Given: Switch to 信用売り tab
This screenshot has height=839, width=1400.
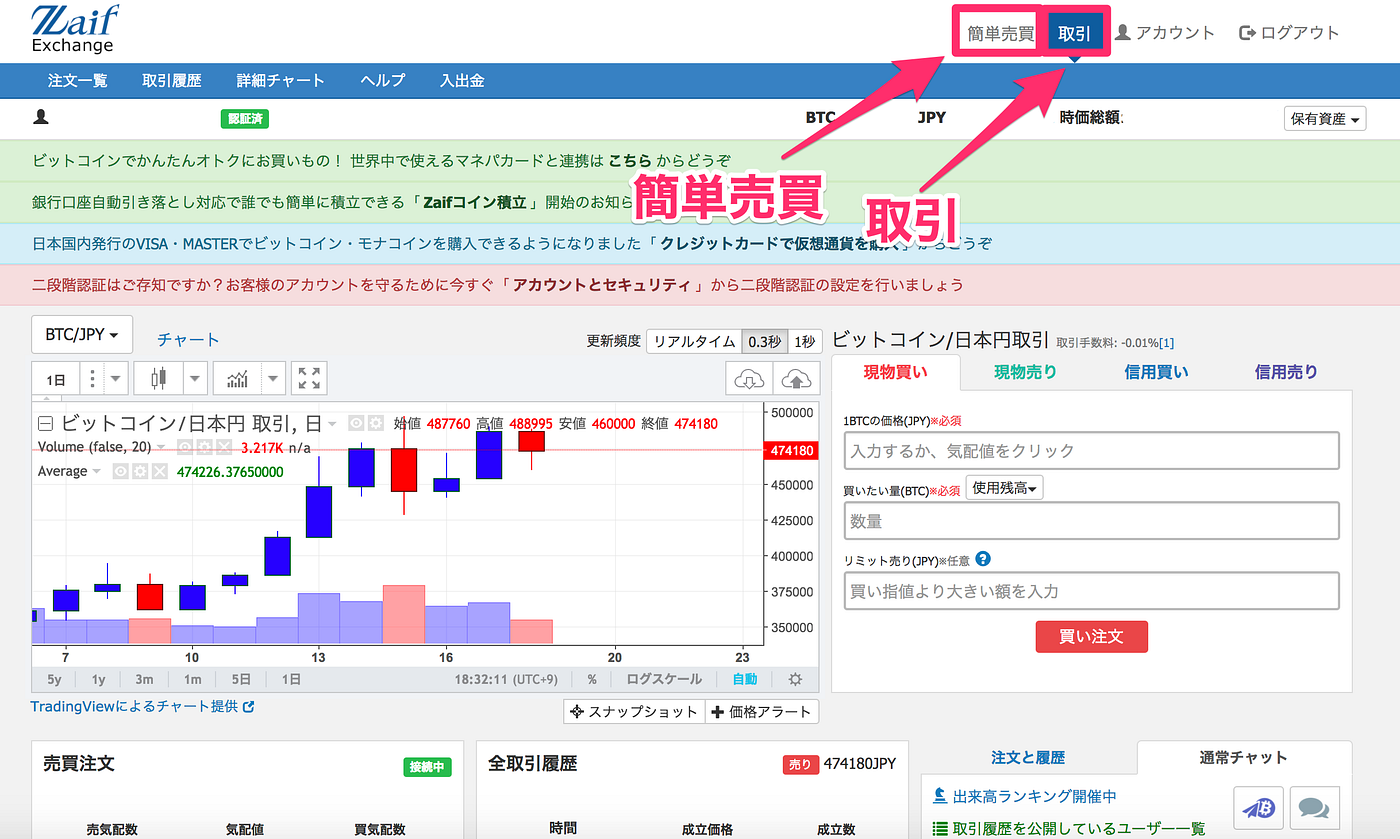Looking at the screenshot, I should coord(1286,372).
